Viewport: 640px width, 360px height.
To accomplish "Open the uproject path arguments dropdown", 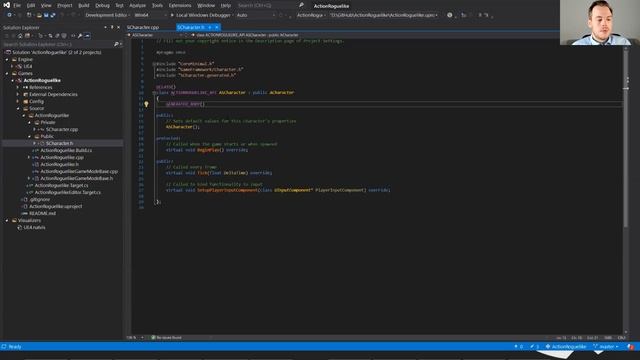I will coord(384,15).
